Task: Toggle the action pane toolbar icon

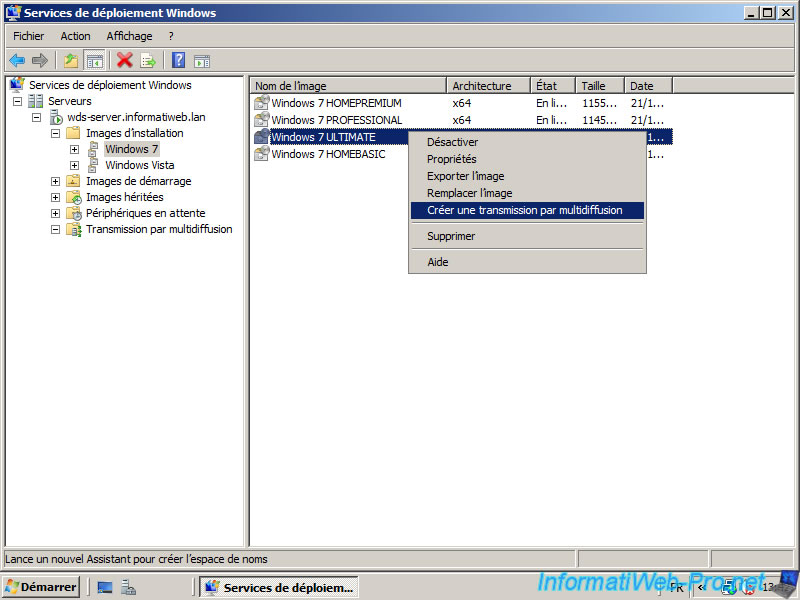Action: pyautogui.click(x=202, y=61)
